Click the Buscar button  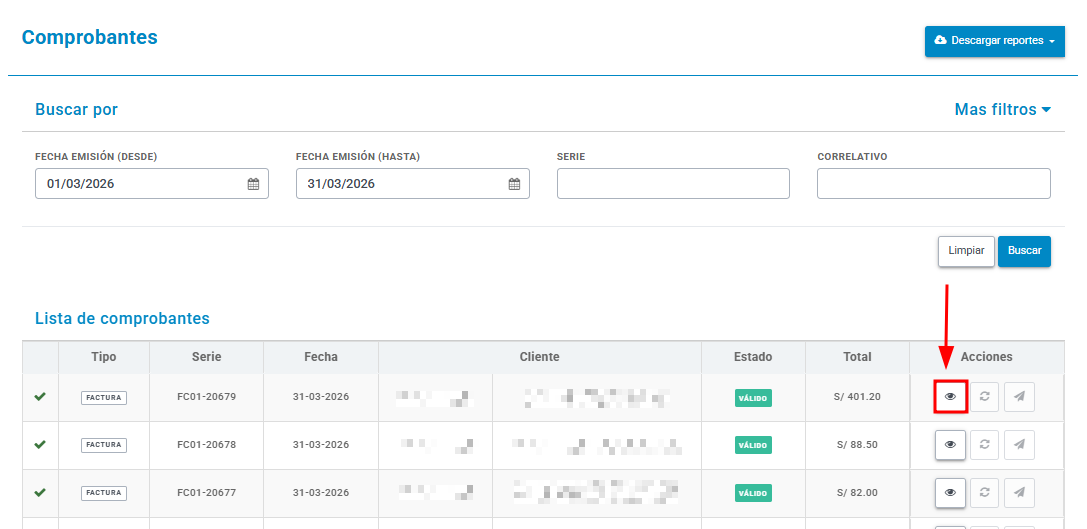click(x=1025, y=251)
